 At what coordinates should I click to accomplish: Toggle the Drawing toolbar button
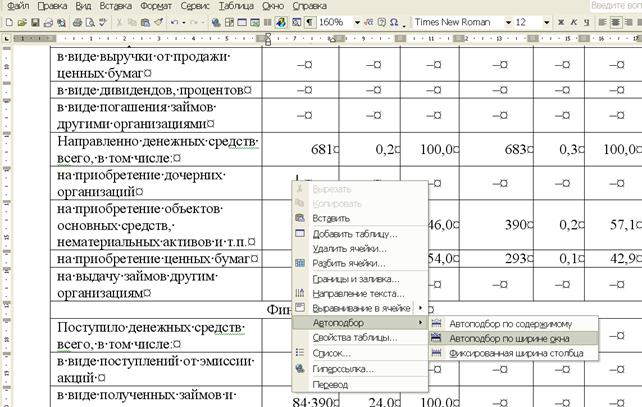pyautogui.click(x=281, y=23)
